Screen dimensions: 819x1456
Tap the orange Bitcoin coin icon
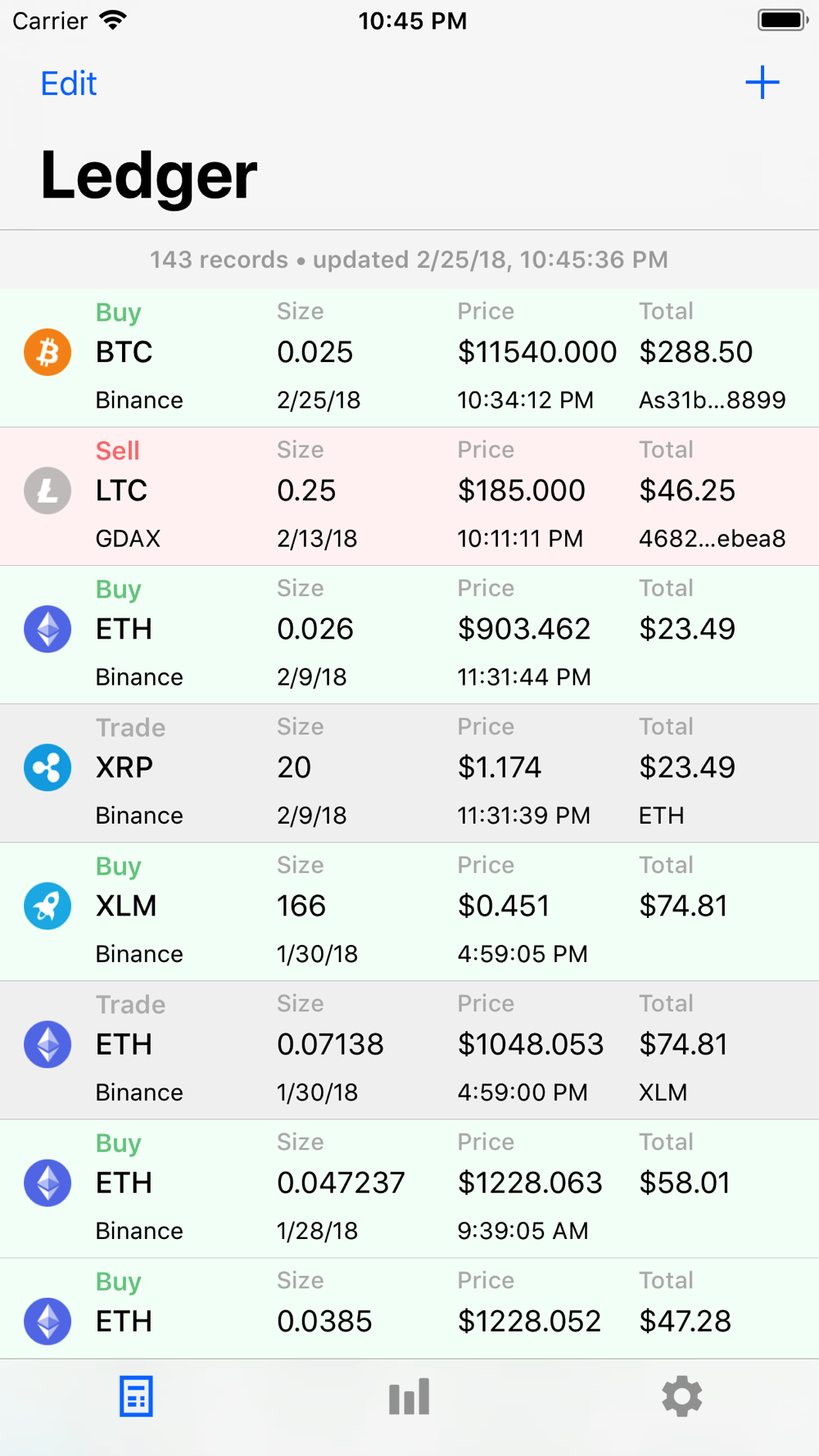pos(48,352)
